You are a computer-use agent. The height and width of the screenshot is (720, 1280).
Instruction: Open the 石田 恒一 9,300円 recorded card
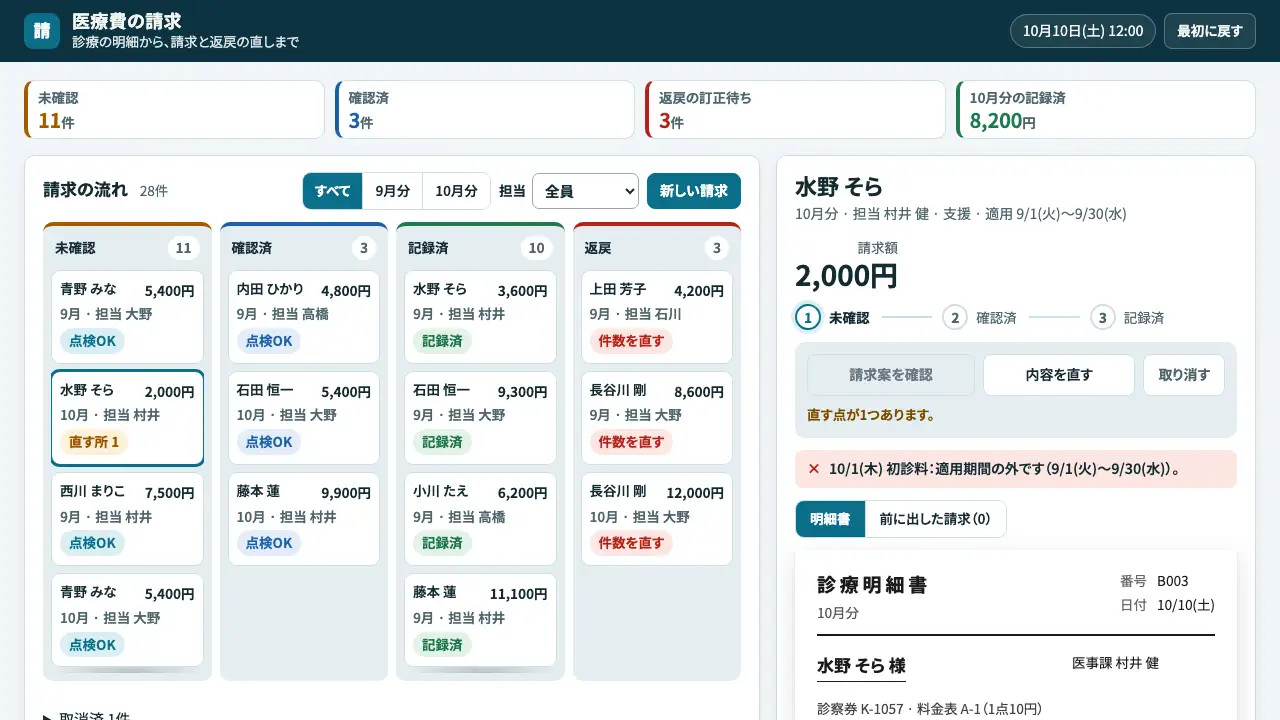pyautogui.click(x=480, y=418)
